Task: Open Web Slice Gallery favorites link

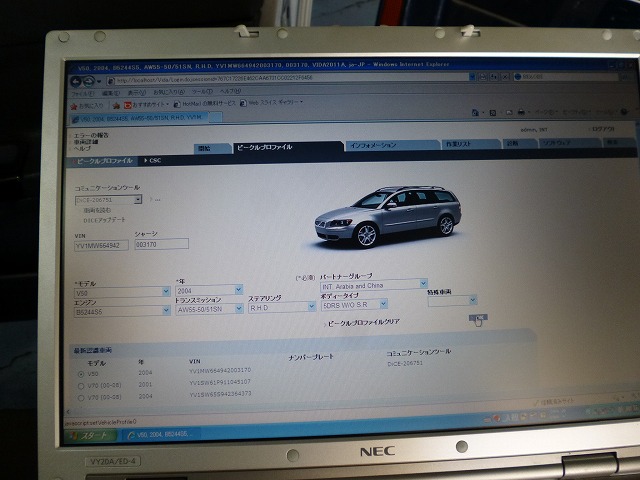Action: coord(271,102)
